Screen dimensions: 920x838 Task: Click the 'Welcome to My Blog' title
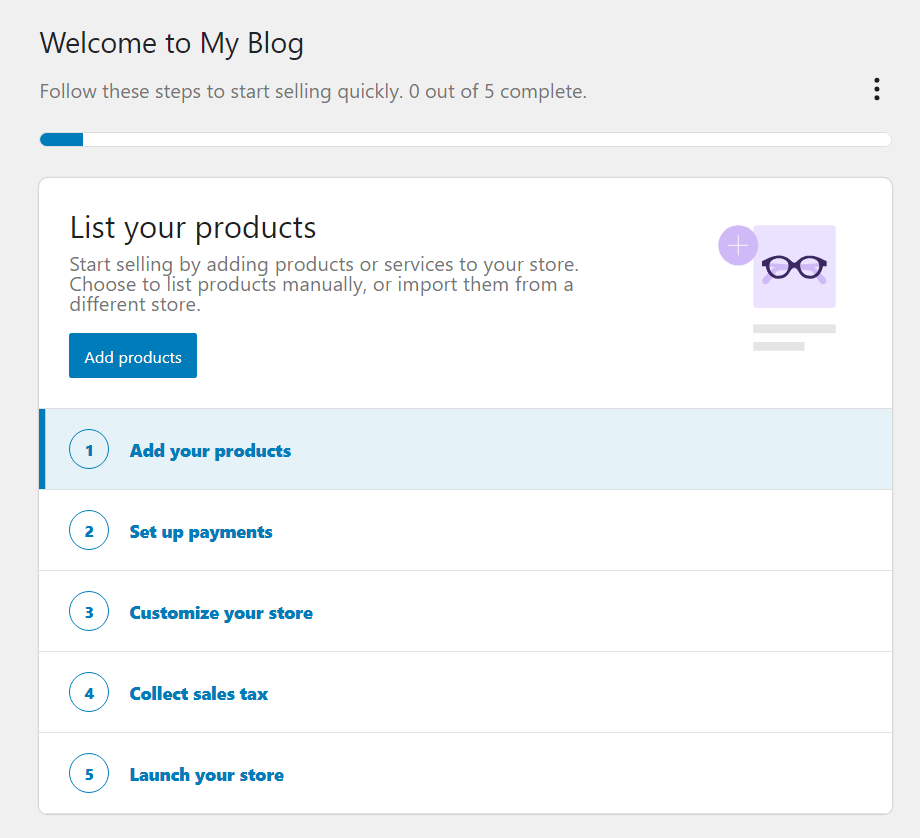point(171,44)
